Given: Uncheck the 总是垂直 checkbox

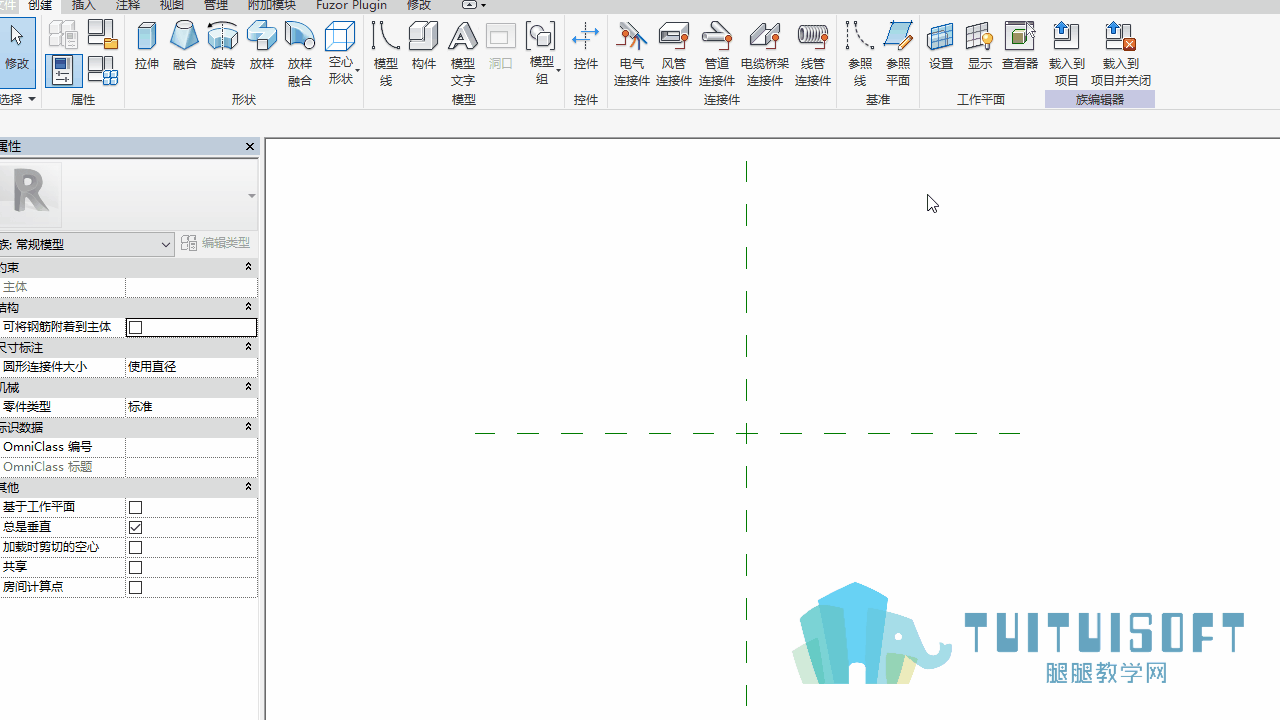Looking at the screenshot, I should pos(136,527).
